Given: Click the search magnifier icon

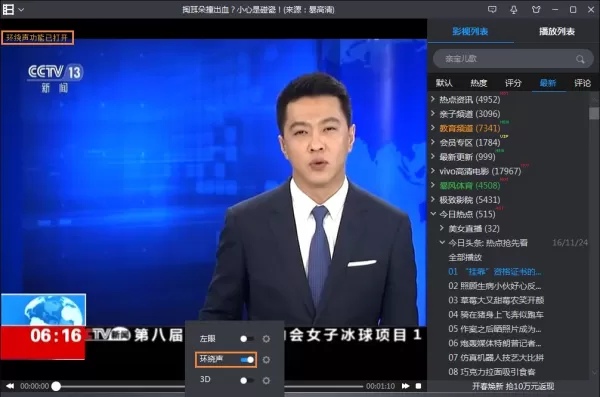Looking at the screenshot, I should [580, 59].
